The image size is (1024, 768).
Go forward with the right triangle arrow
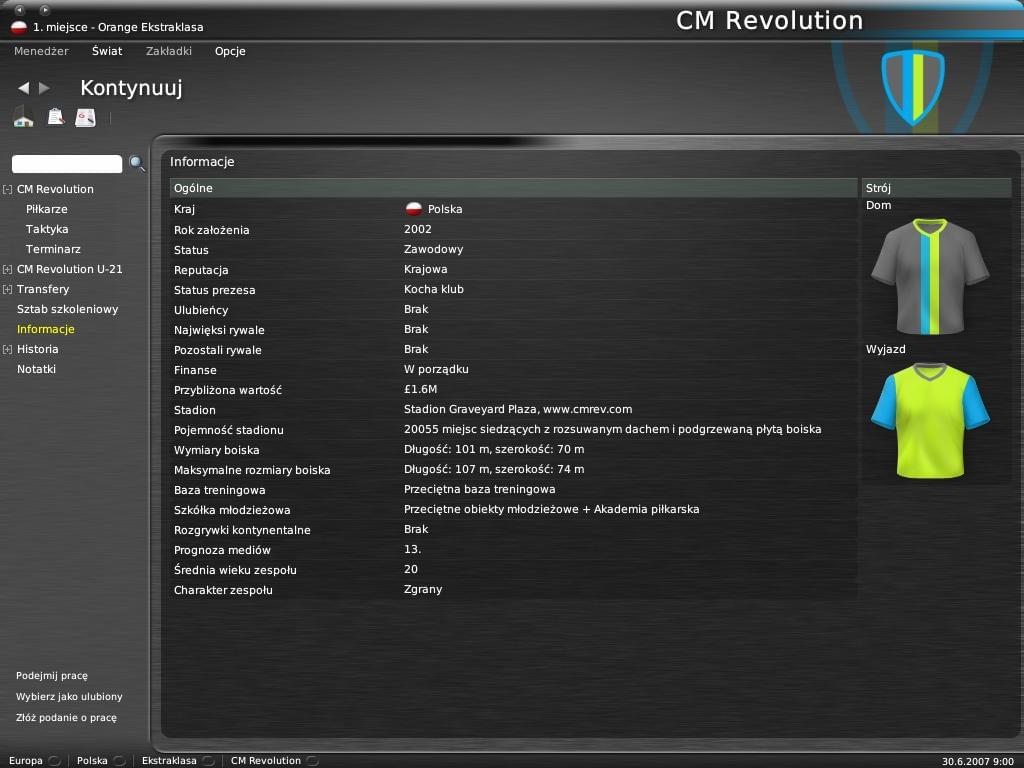[44, 88]
